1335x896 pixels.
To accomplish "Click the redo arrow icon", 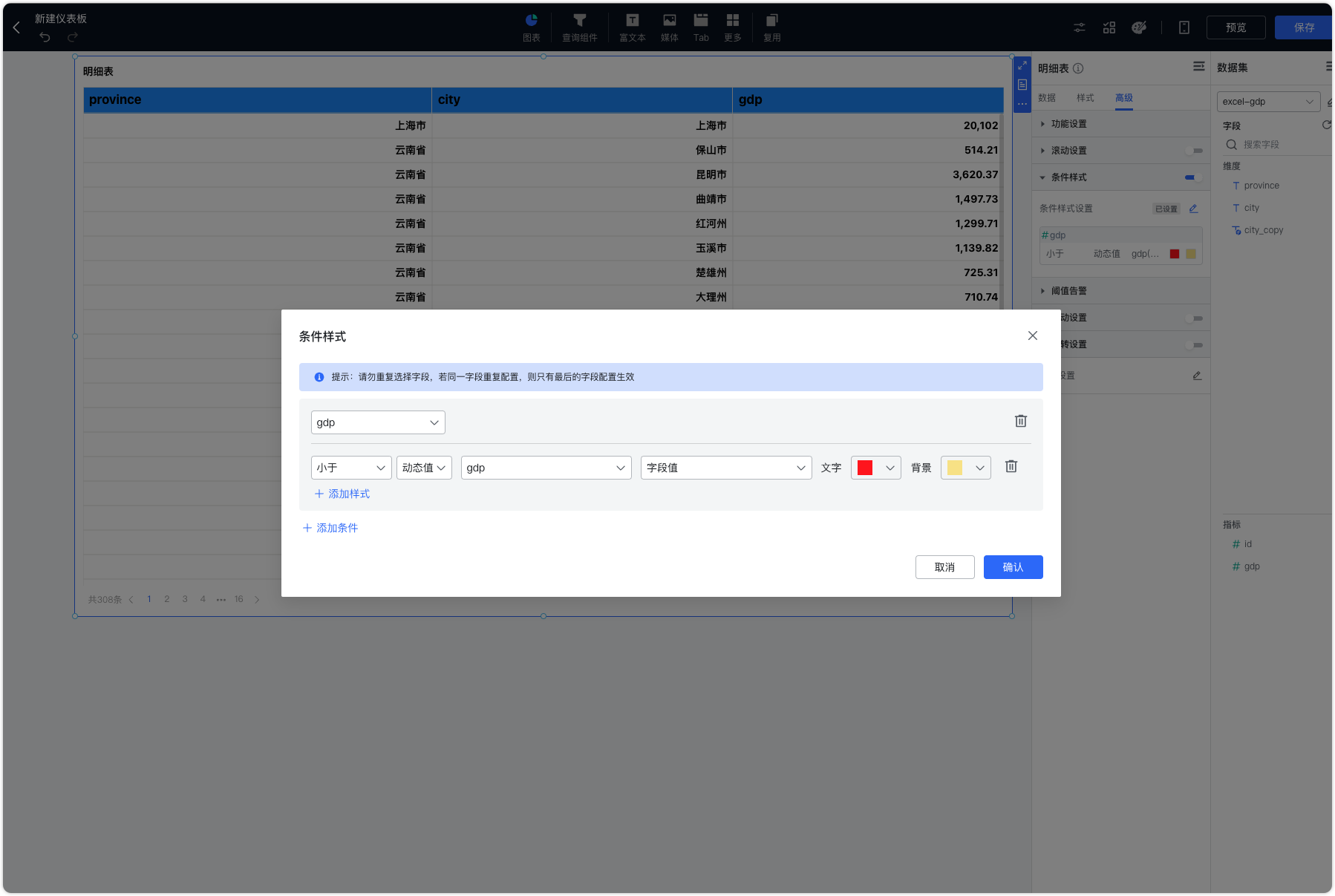I will [73, 37].
